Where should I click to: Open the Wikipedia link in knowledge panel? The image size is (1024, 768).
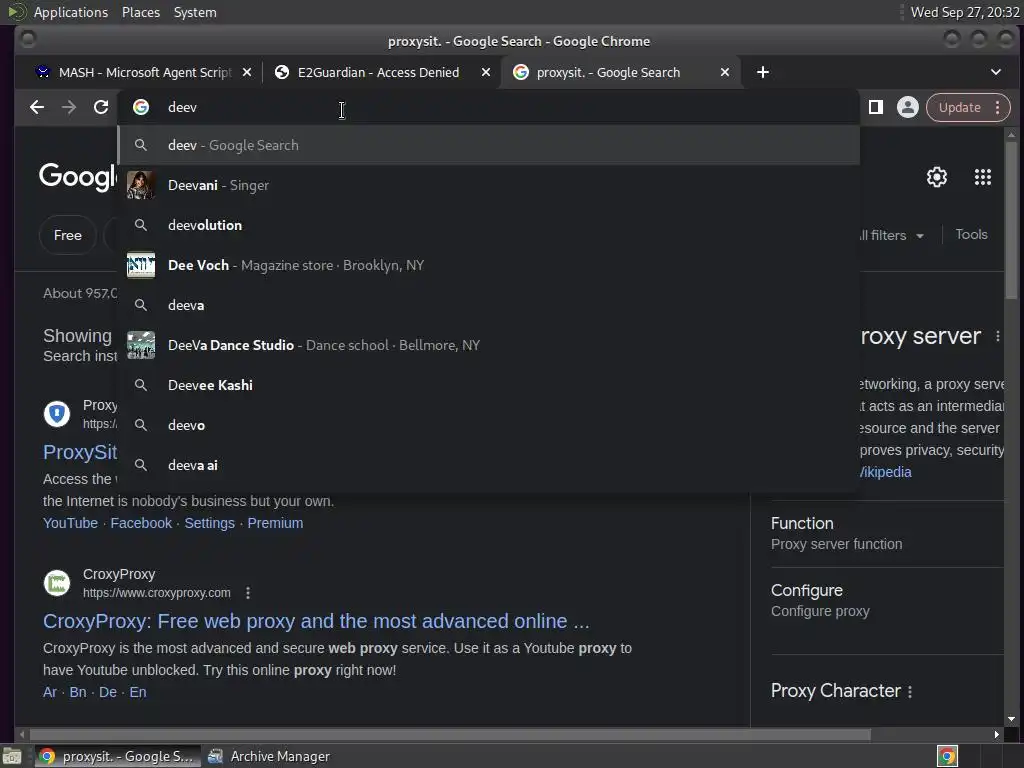click(x=886, y=472)
